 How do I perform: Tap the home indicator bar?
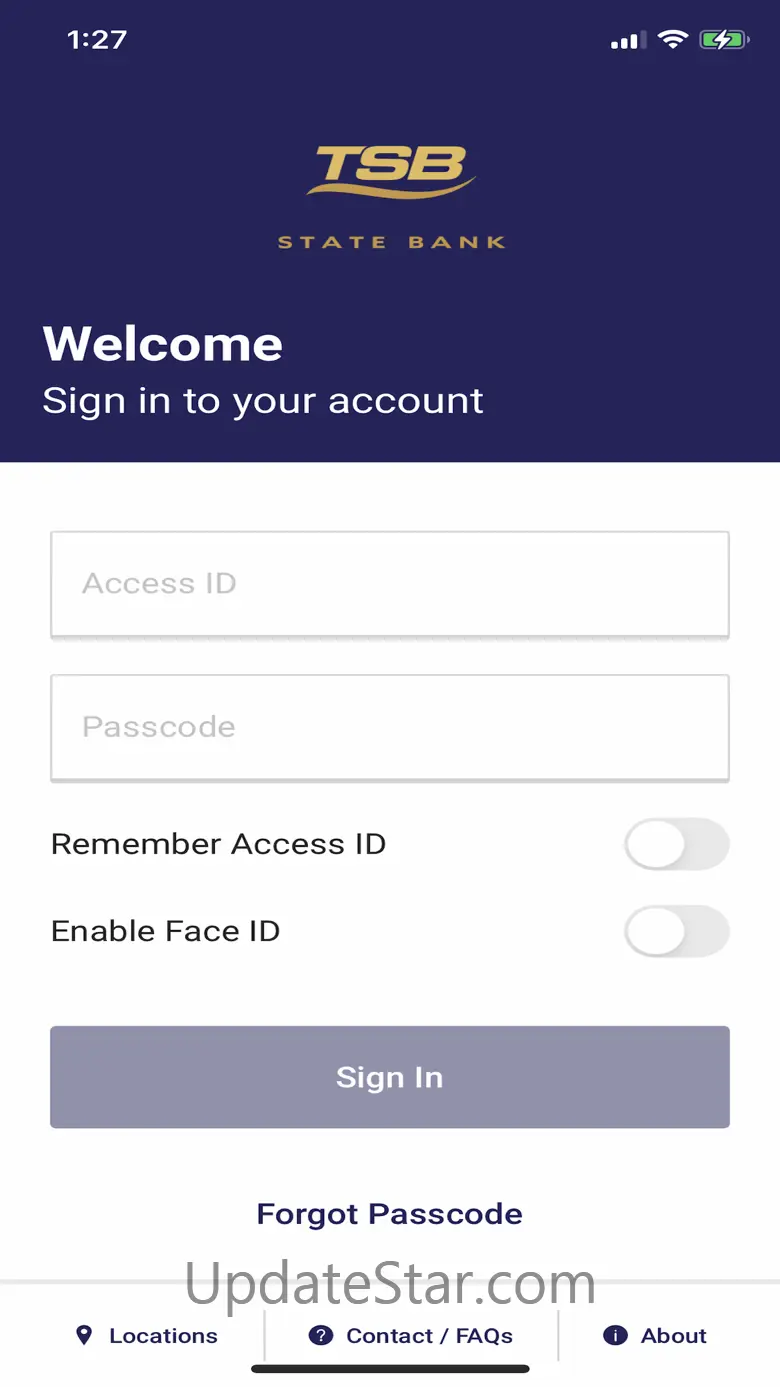click(x=390, y=1369)
